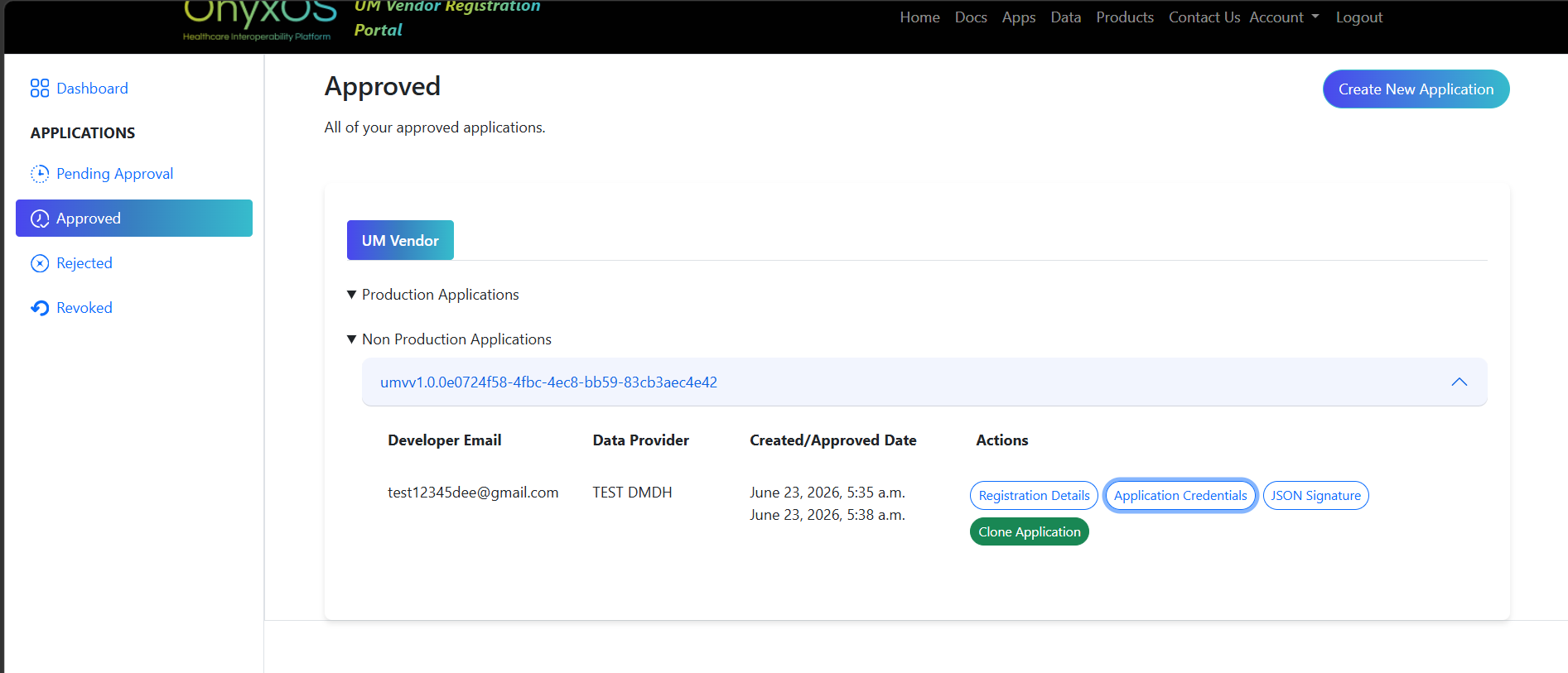The image size is (1568, 673).
Task: Click the Approved checkmark icon in sidebar
Action: [x=40, y=219]
